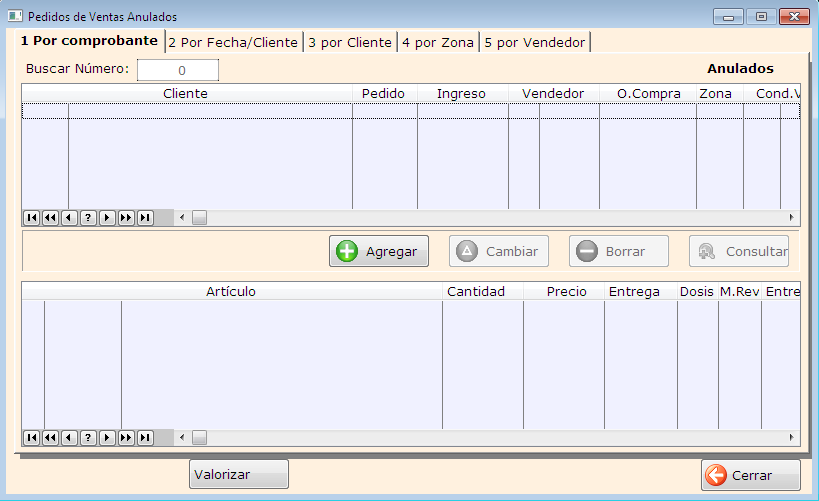Go to last record in lower articles grid
Image resolution: width=819 pixels, height=501 pixels.
(x=145, y=437)
